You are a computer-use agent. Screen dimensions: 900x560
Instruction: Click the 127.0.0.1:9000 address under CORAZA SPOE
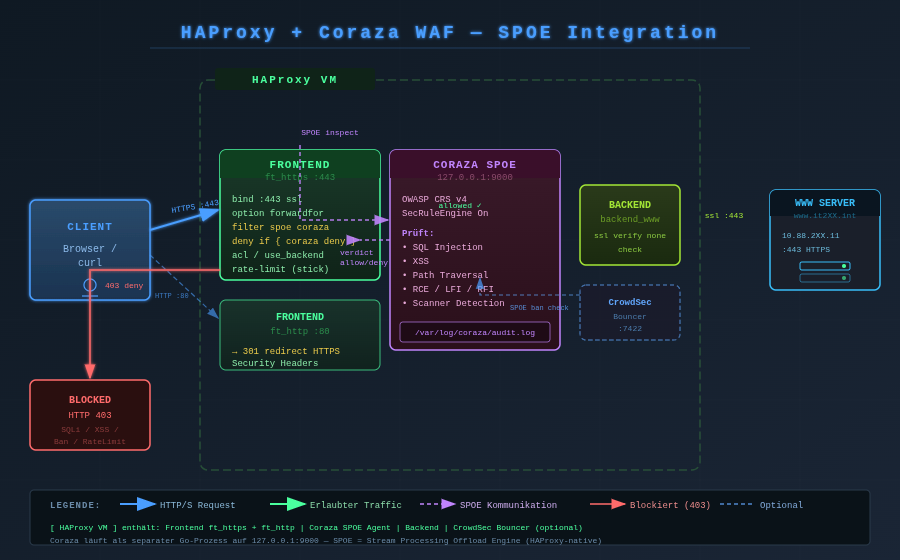point(475,177)
